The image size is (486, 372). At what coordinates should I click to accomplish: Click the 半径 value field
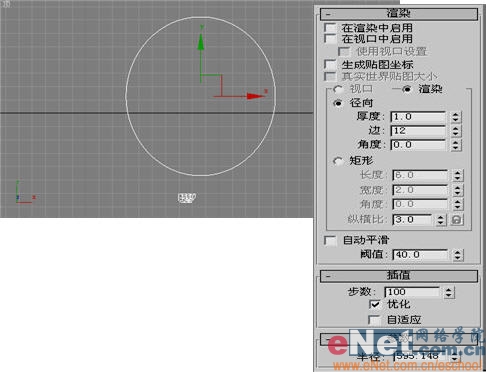(421, 356)
